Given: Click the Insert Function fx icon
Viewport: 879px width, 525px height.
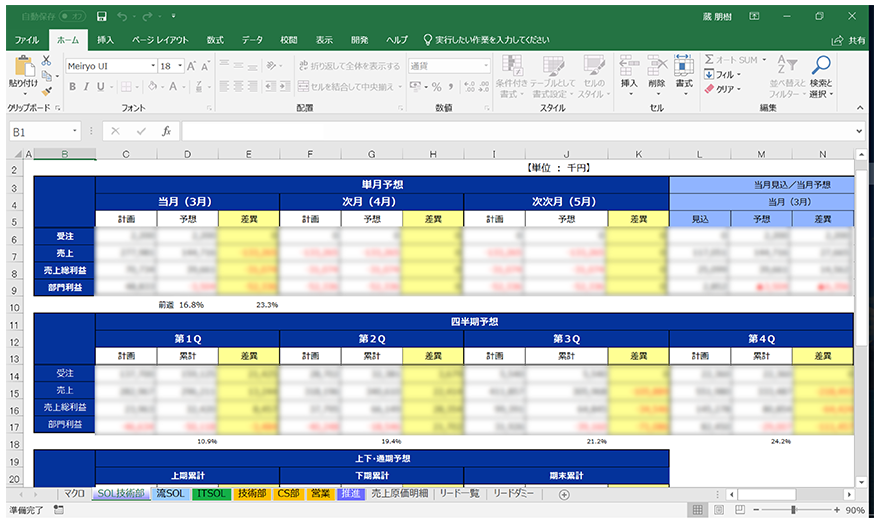Looking at the screenshot, I should tap(166, 131).
